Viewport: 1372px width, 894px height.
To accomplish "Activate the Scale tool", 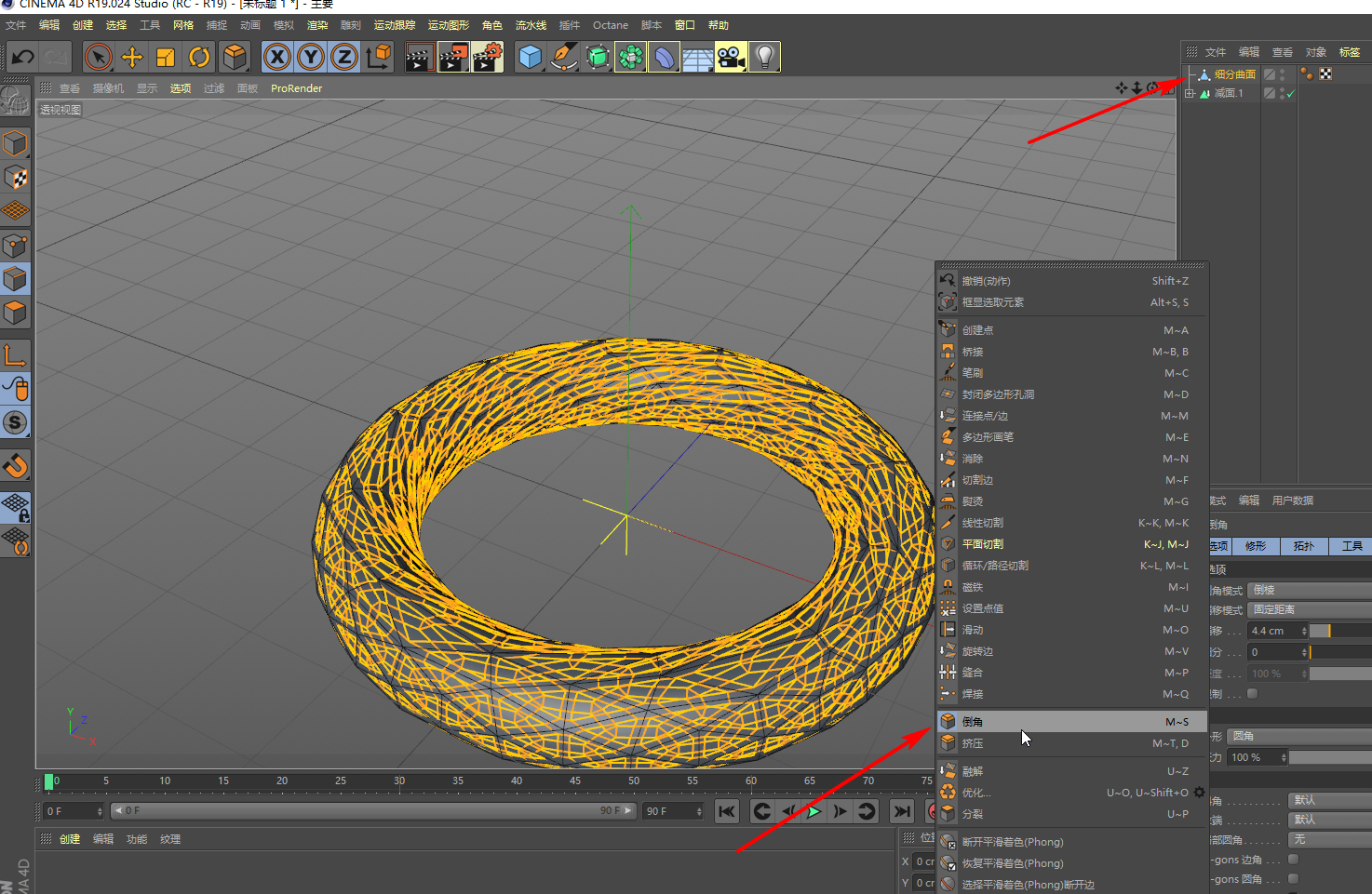I will 166,57.
